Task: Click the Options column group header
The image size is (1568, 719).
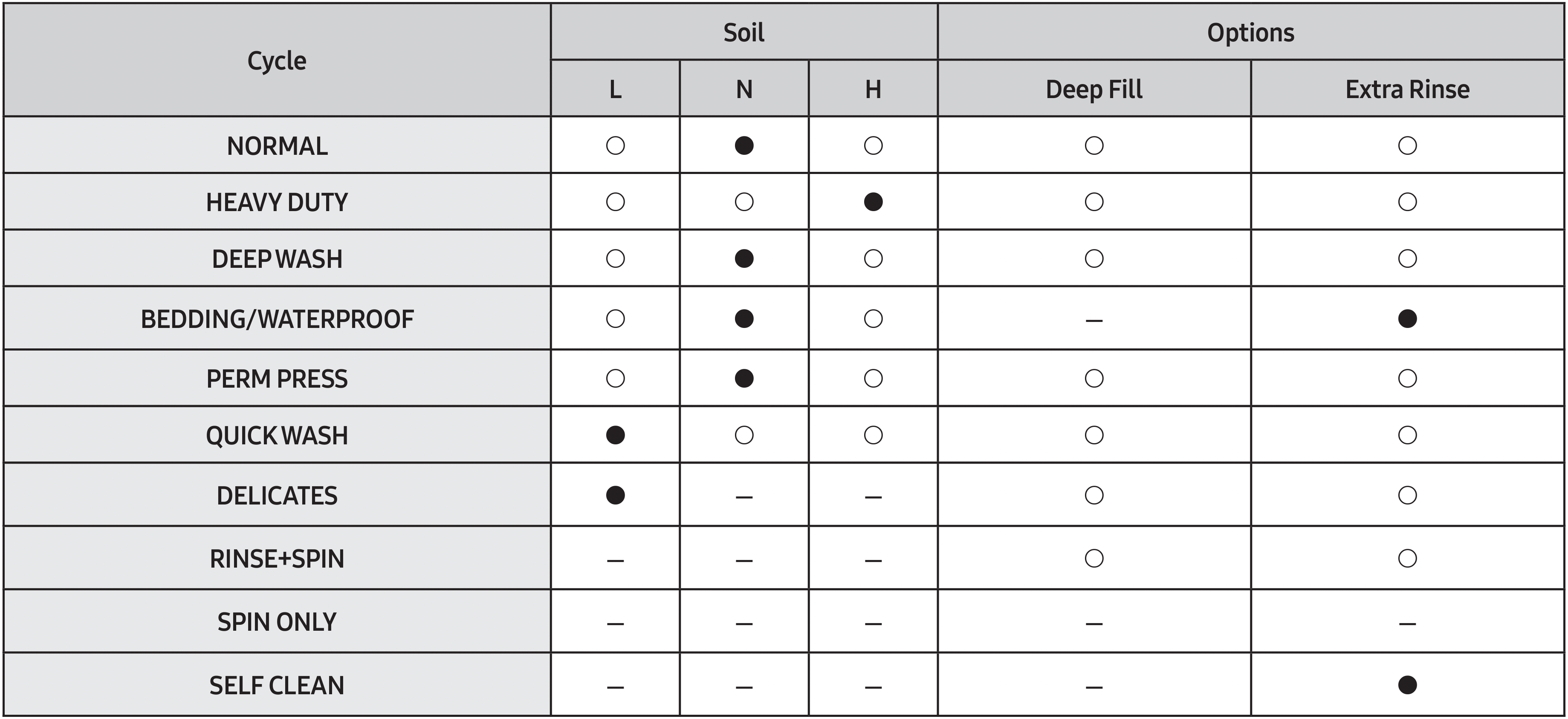Action: click(x=1250, y=32)
